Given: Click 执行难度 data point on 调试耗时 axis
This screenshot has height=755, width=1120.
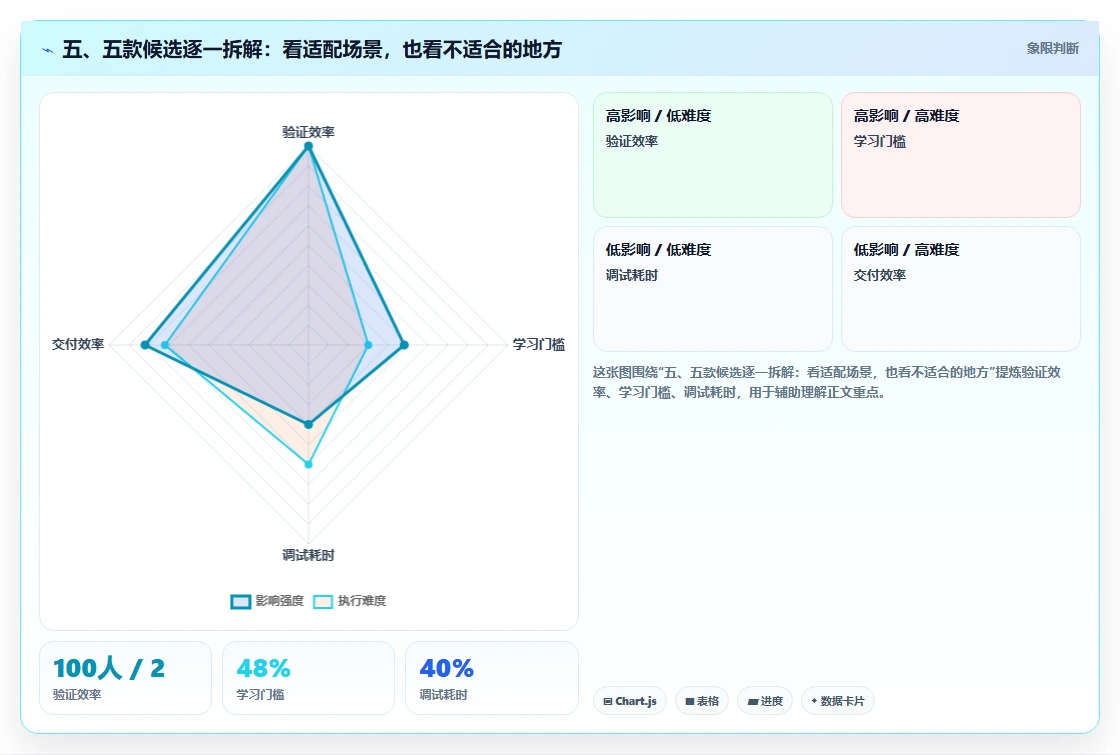Looking at the screenshot, I should pos(309,464).
